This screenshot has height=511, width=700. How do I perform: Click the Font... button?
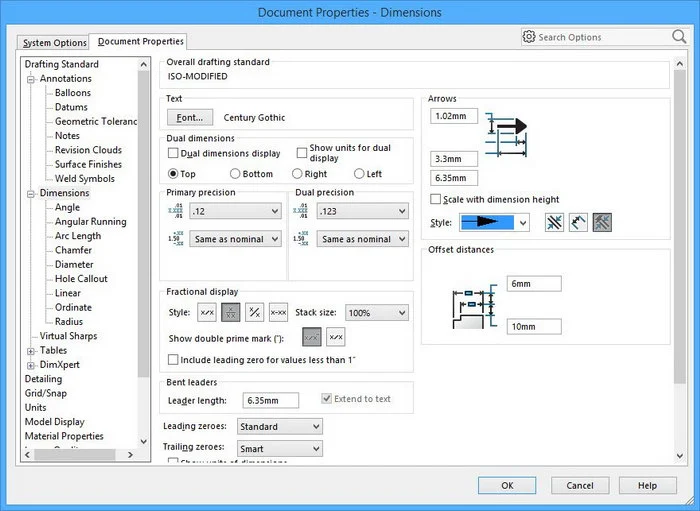(190, 117)
